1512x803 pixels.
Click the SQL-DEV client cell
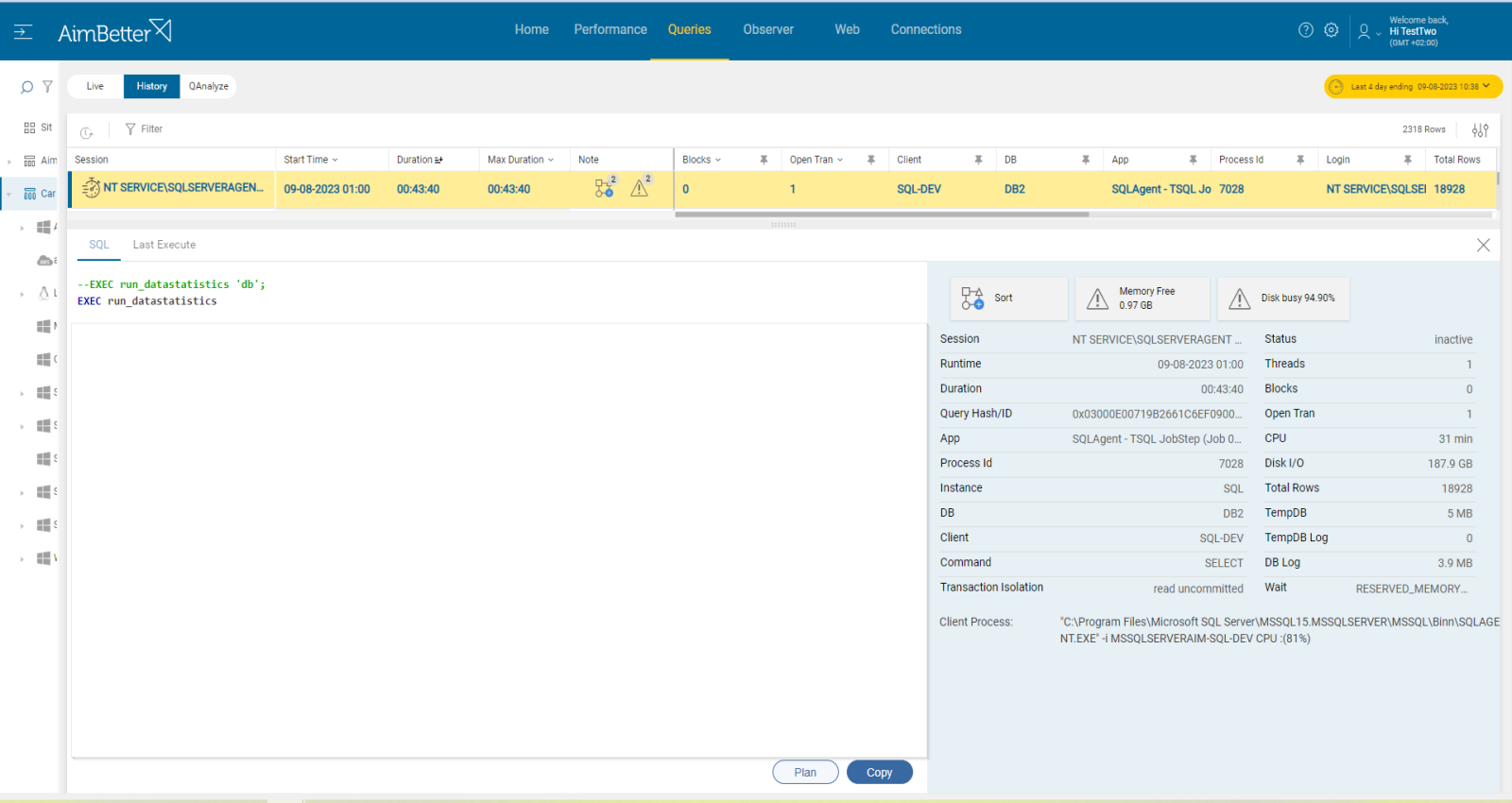[919, 190]
